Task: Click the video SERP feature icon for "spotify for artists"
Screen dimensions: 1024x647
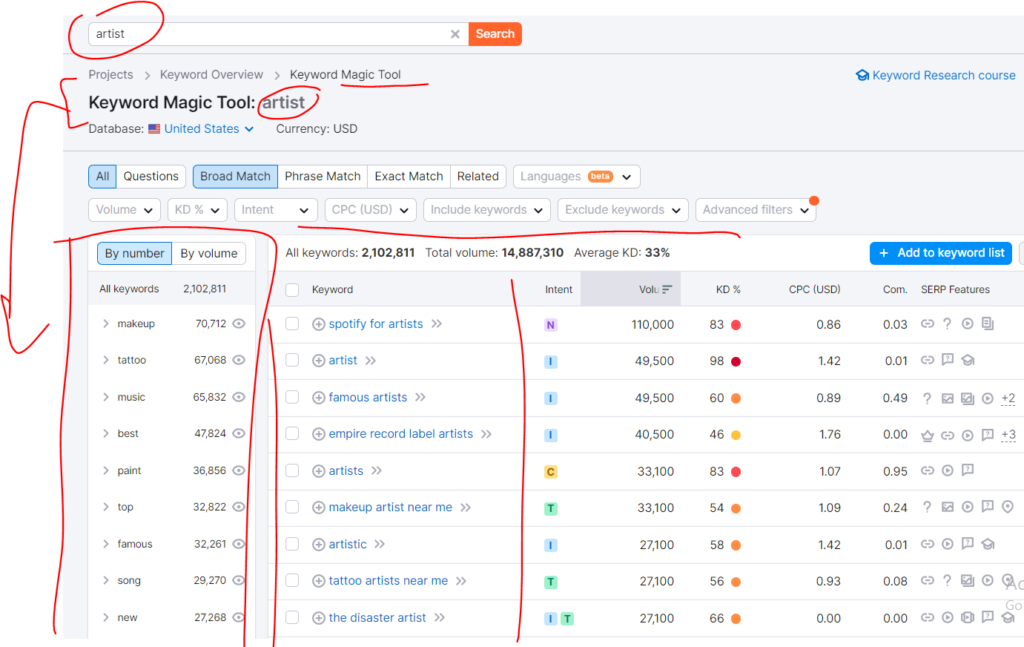Action: [967, 323]
